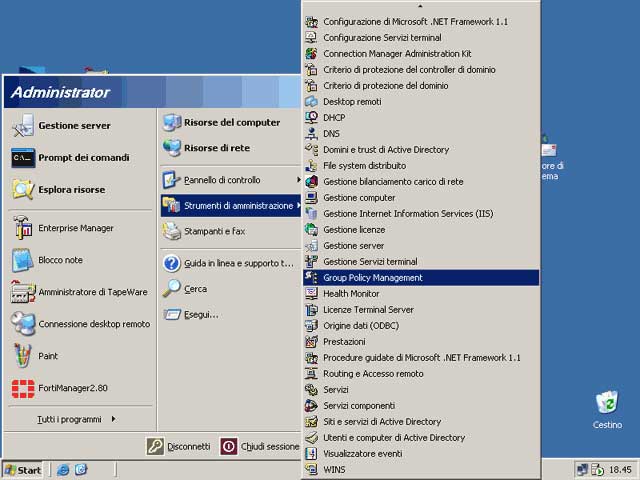Click network connection tray icon
This screenshot has height=480, width=640.
[x=582, y=470]
